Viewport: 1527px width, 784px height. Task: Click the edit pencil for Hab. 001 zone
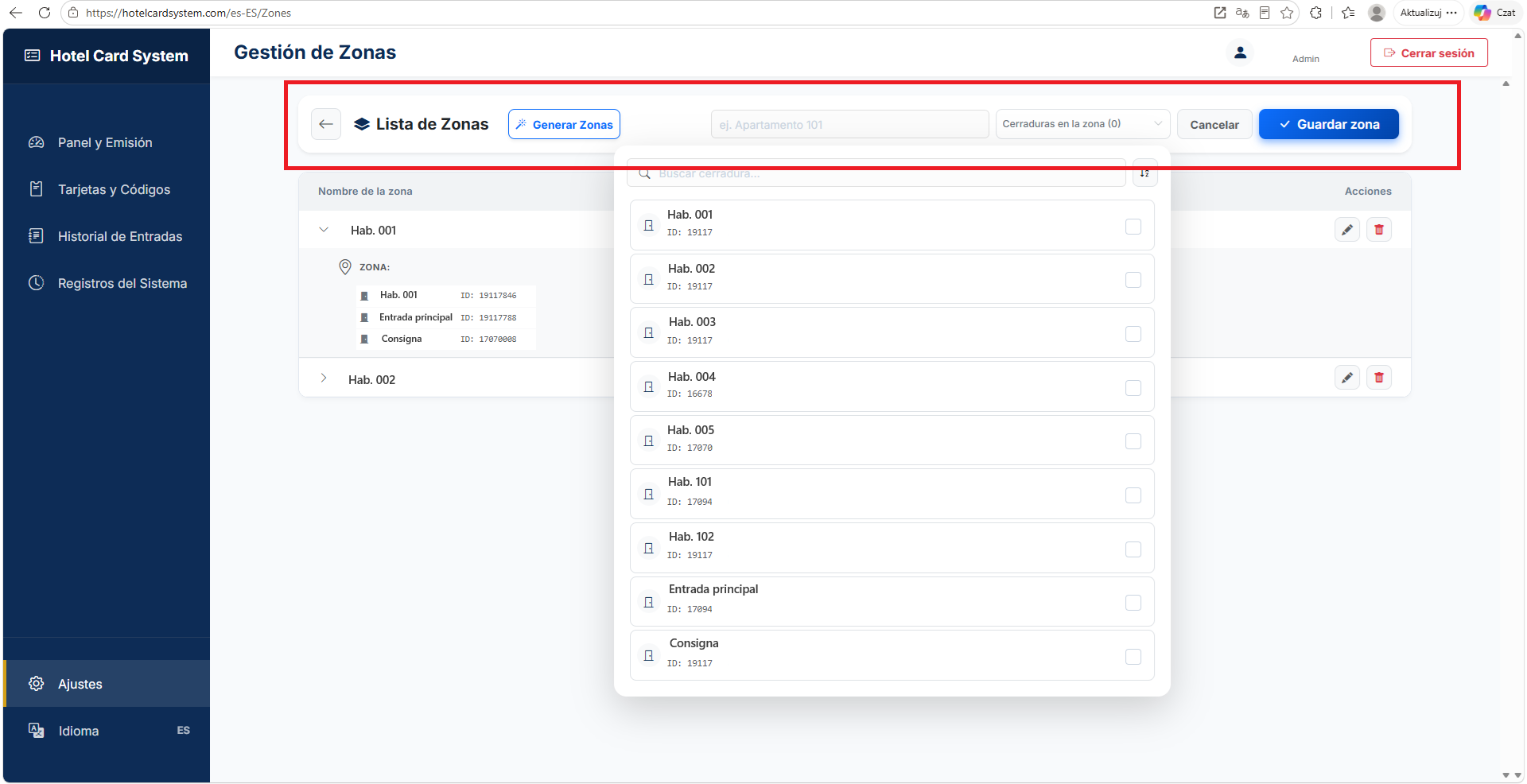point(1347,230)
